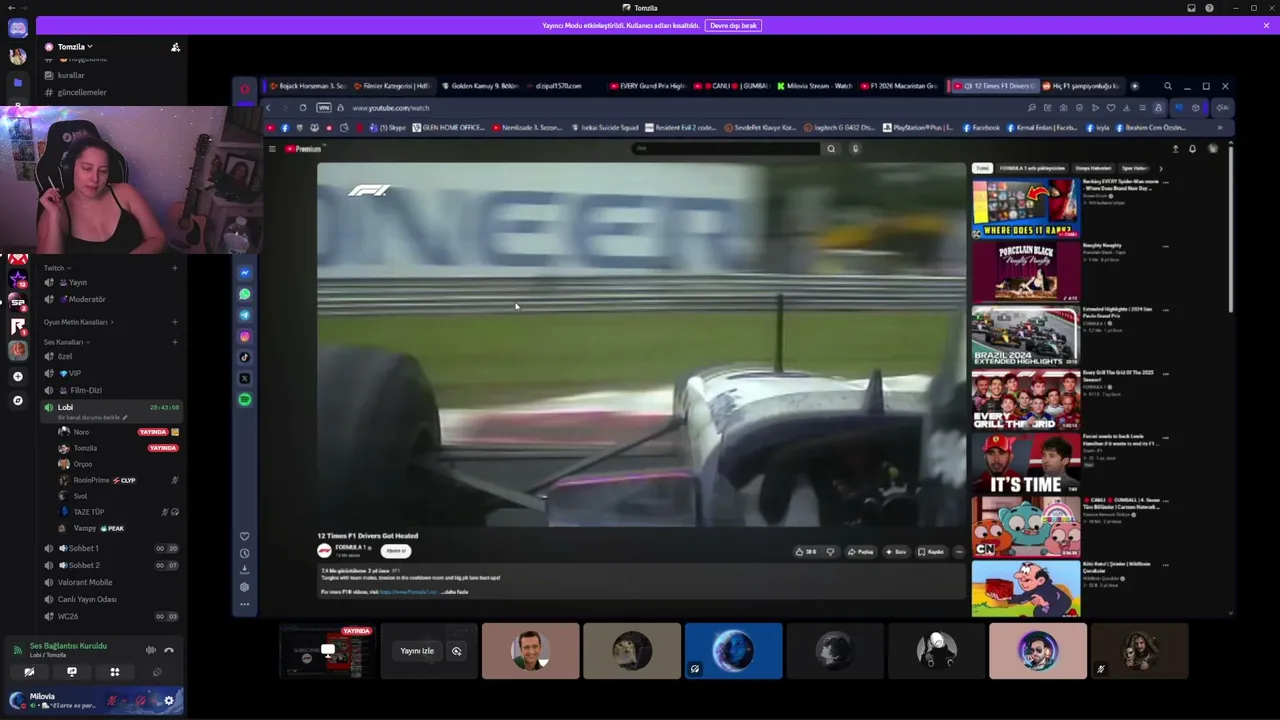
Task: Open browser history clock icon in sidebar
Action: click(245, 553)
